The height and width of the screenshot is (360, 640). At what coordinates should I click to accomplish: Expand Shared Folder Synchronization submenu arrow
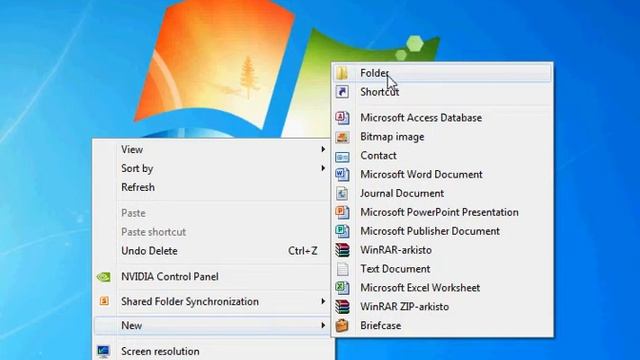pos(323,301)
